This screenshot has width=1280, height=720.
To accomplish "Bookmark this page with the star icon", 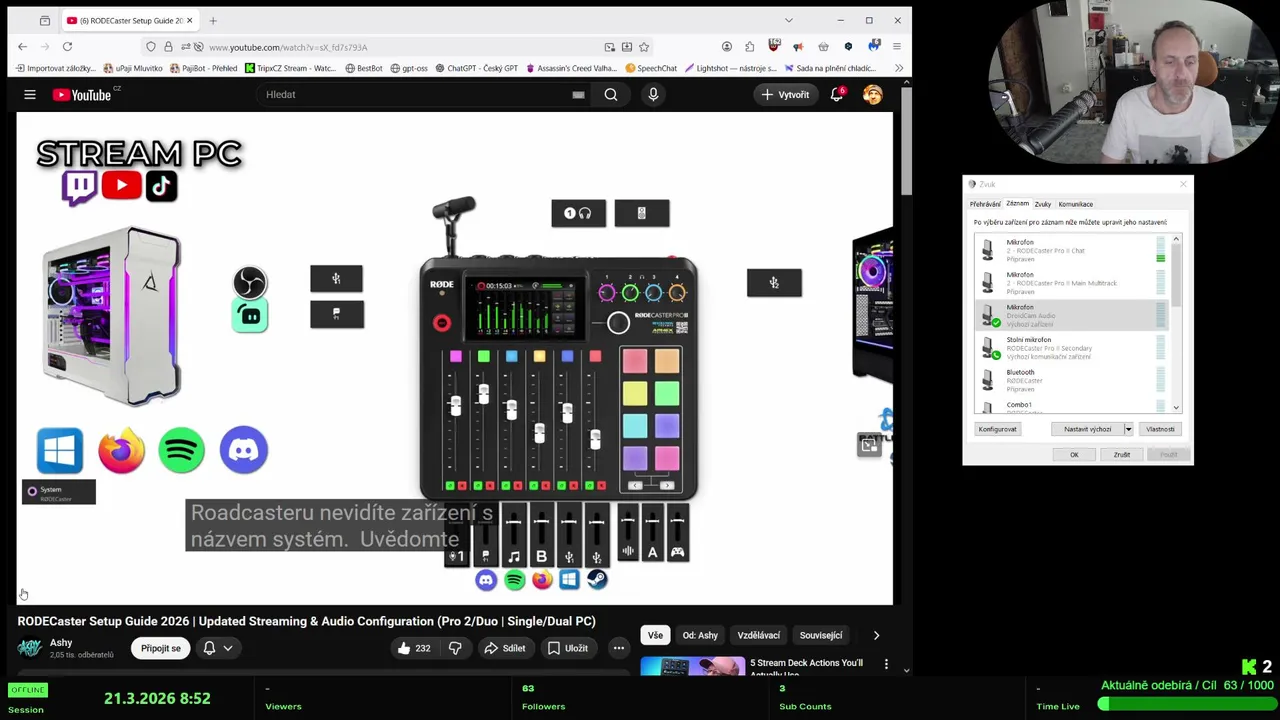I will [x=644, y=47].
